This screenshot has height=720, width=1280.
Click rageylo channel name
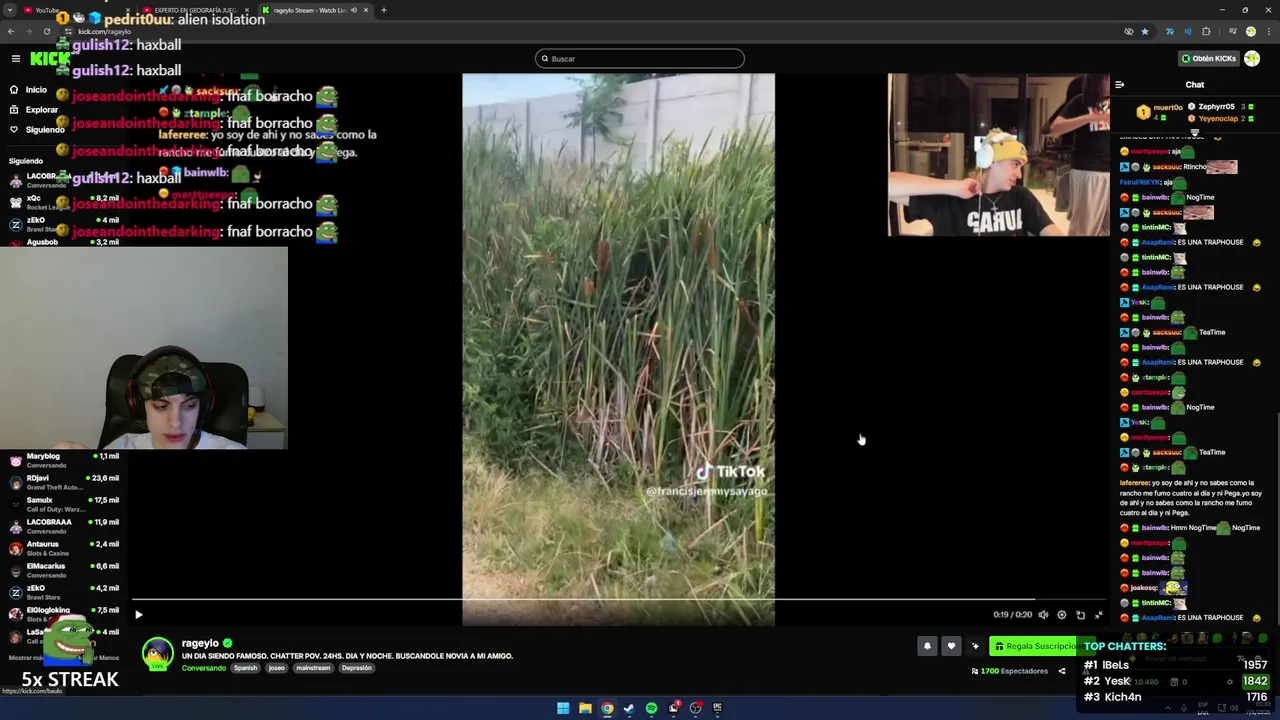200,643
